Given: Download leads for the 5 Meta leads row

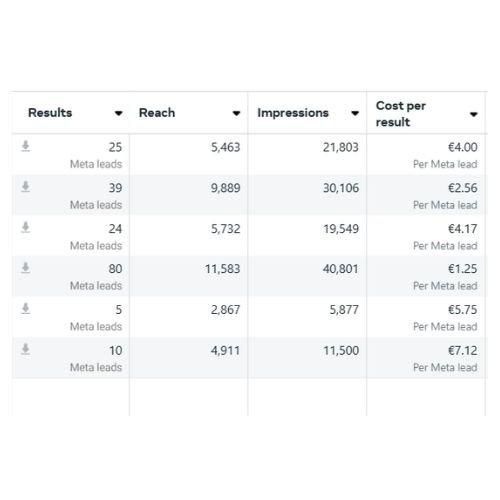Looking at the screenshot, I should pyautogui.click(x=26, y=309).
